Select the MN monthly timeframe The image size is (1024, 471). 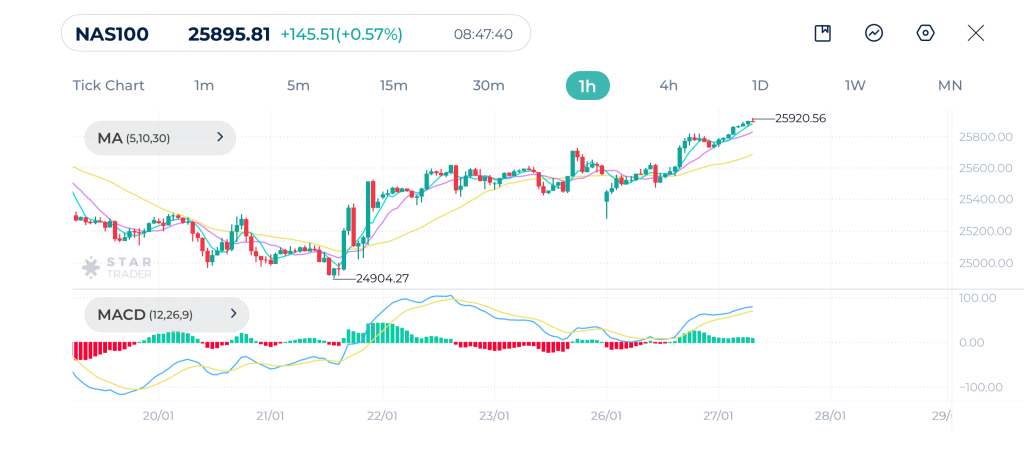point(950,86)
